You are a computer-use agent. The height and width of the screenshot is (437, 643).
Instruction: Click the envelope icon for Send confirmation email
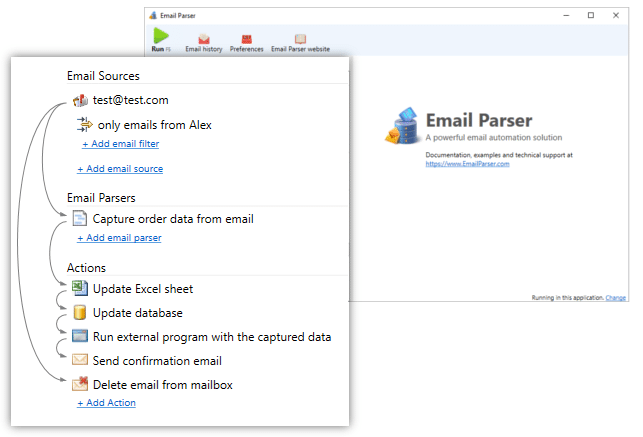coord(80,360)
